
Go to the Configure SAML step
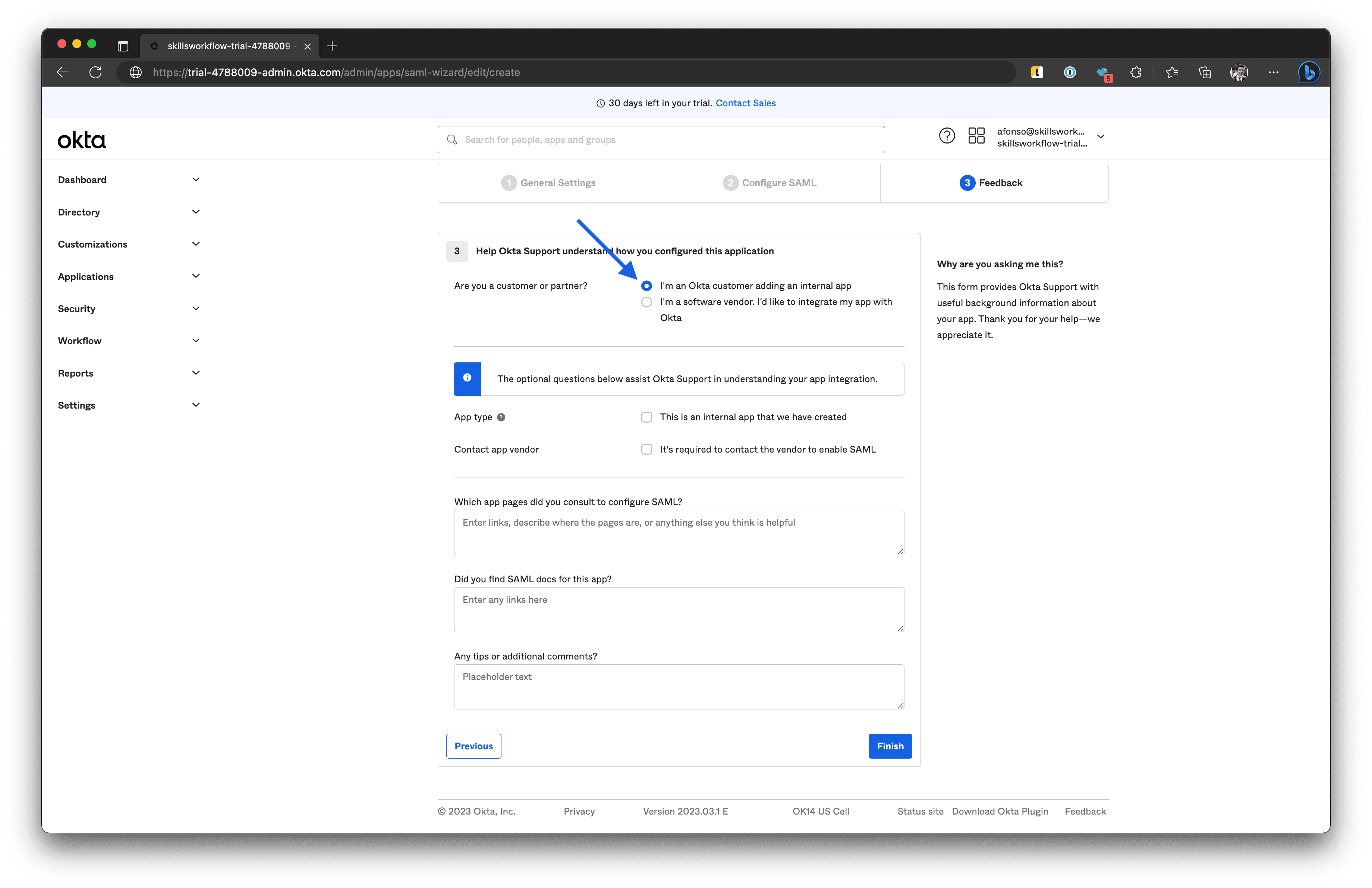(x=770, y=183)
